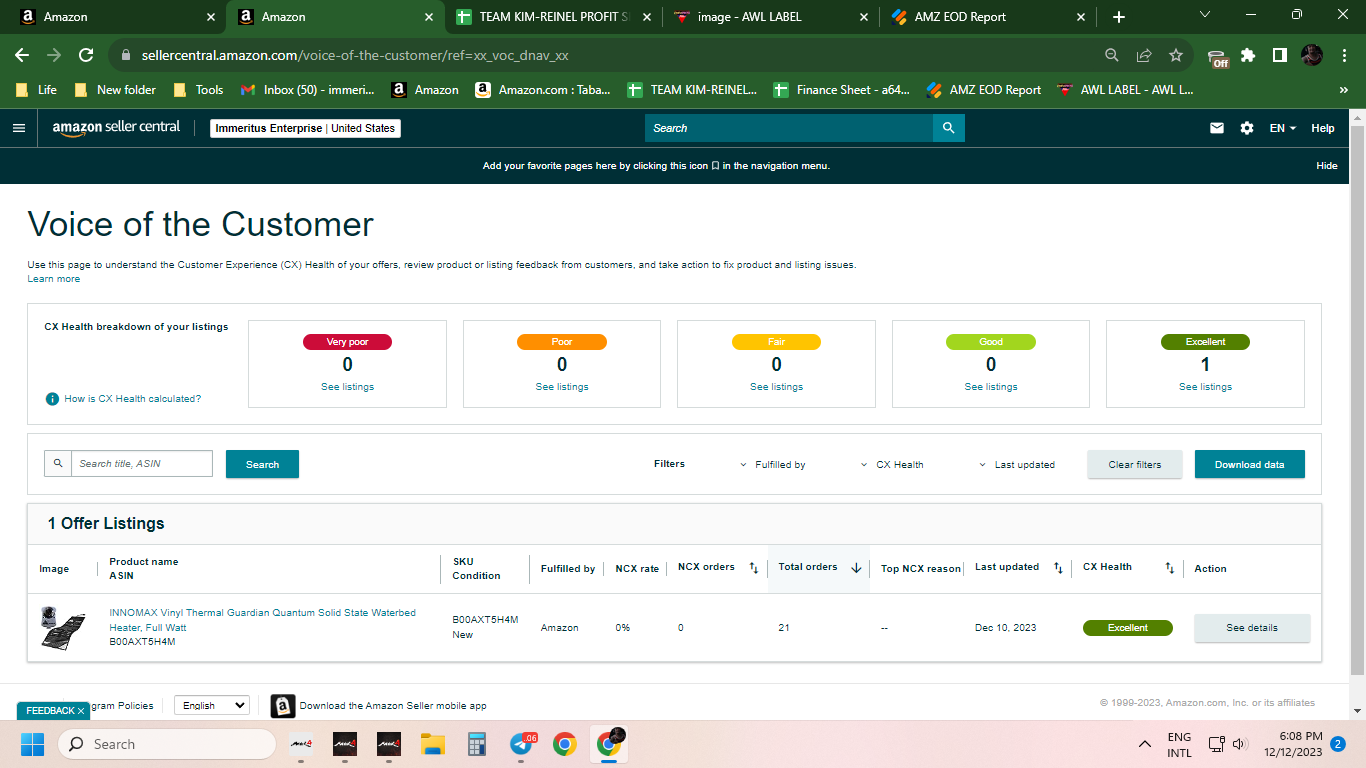Click Total orders descending sort arrow
The image size is (1366, 768).
[856, 568]
